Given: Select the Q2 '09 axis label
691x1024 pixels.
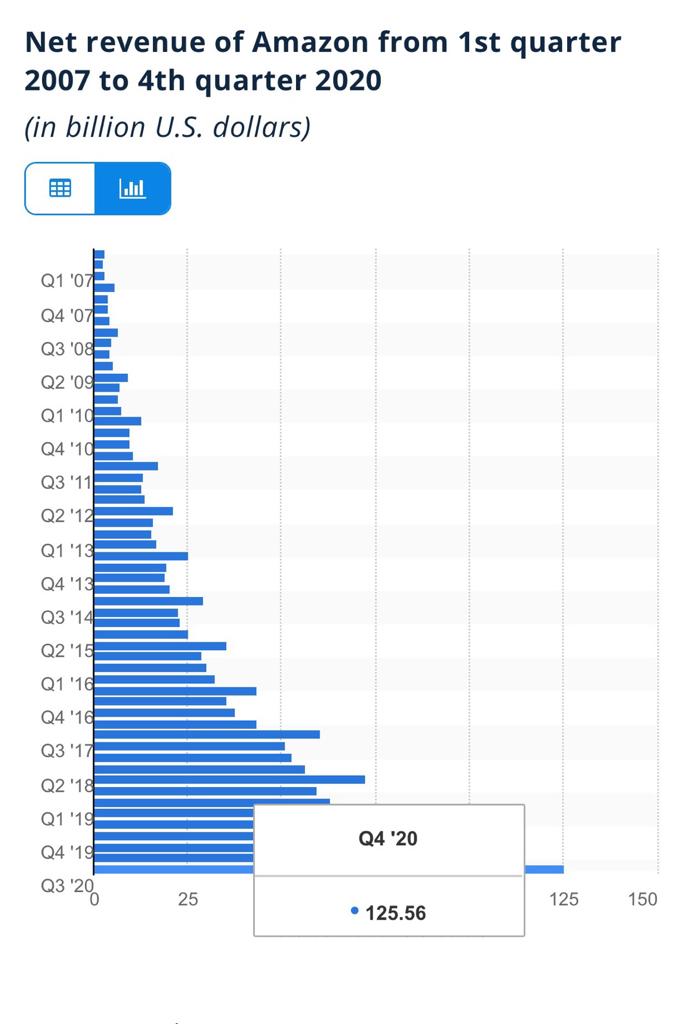Looking at the screenshot, I should tap(67, 382).
